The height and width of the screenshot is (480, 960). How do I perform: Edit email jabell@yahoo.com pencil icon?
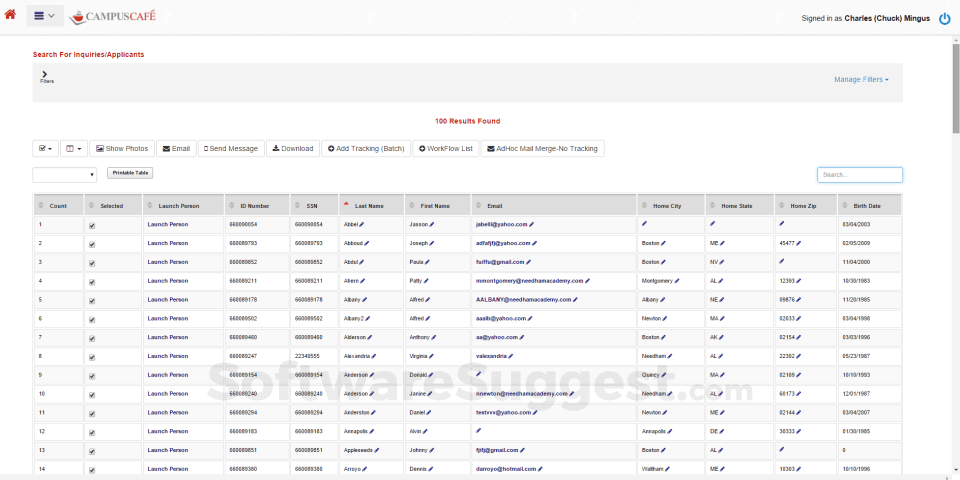(x=531, y=225)
